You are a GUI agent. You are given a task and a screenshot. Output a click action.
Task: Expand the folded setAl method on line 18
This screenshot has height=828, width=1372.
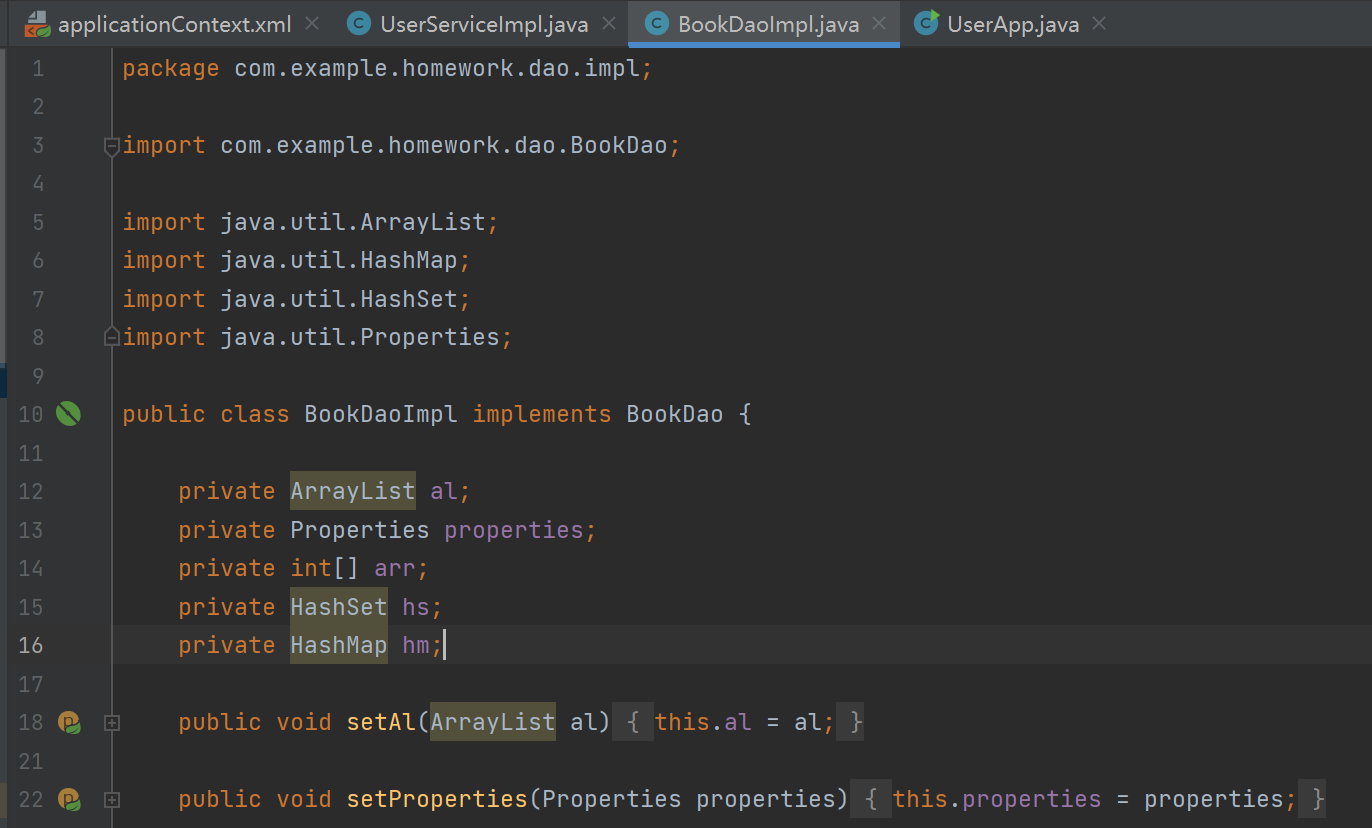click(112, 722)
